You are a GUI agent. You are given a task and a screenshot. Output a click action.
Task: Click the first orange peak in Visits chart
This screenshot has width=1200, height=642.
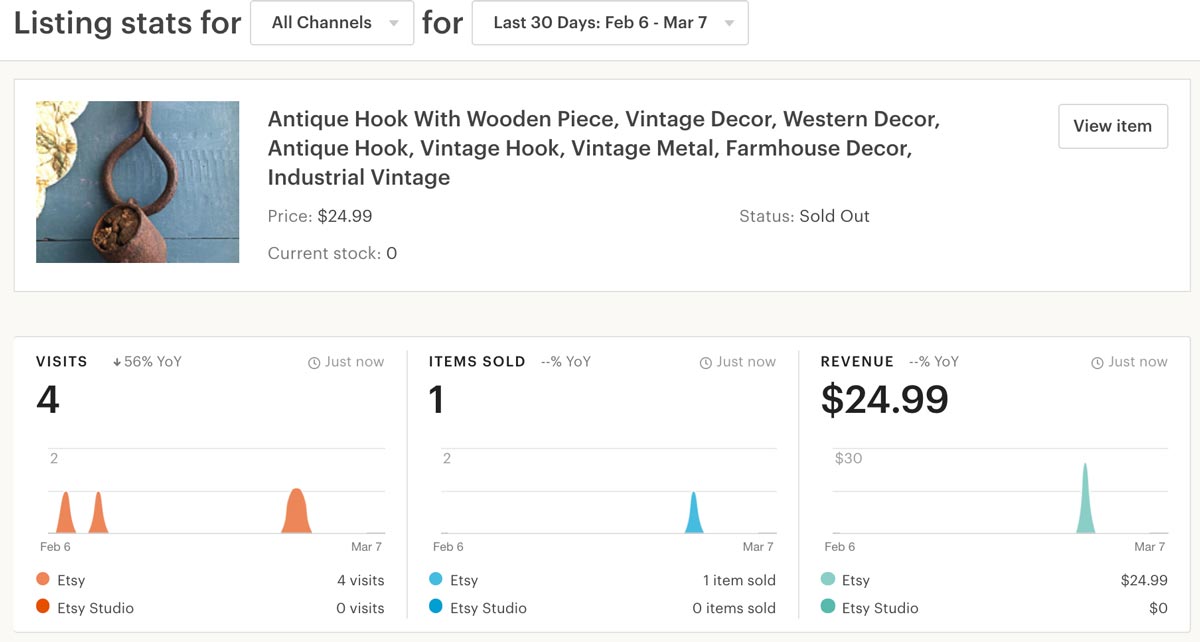click(x=65, y=515)
